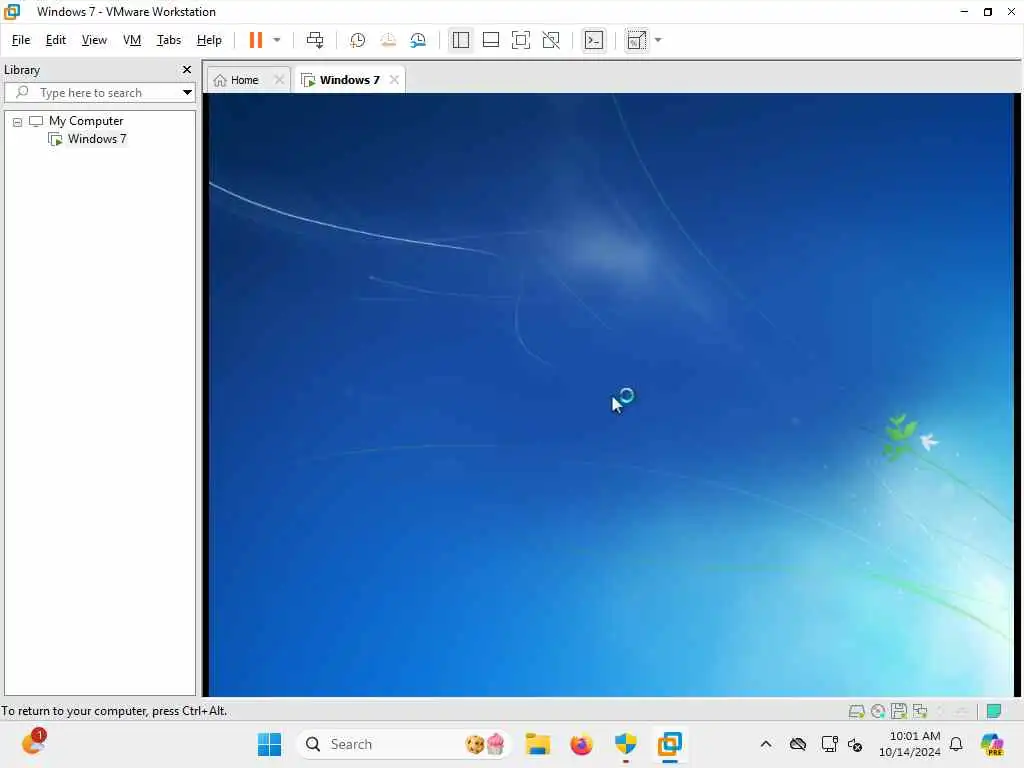Click VMware Workstation taskbar icon
Viewport: 1024px width, 768px height.
(669, 744)
